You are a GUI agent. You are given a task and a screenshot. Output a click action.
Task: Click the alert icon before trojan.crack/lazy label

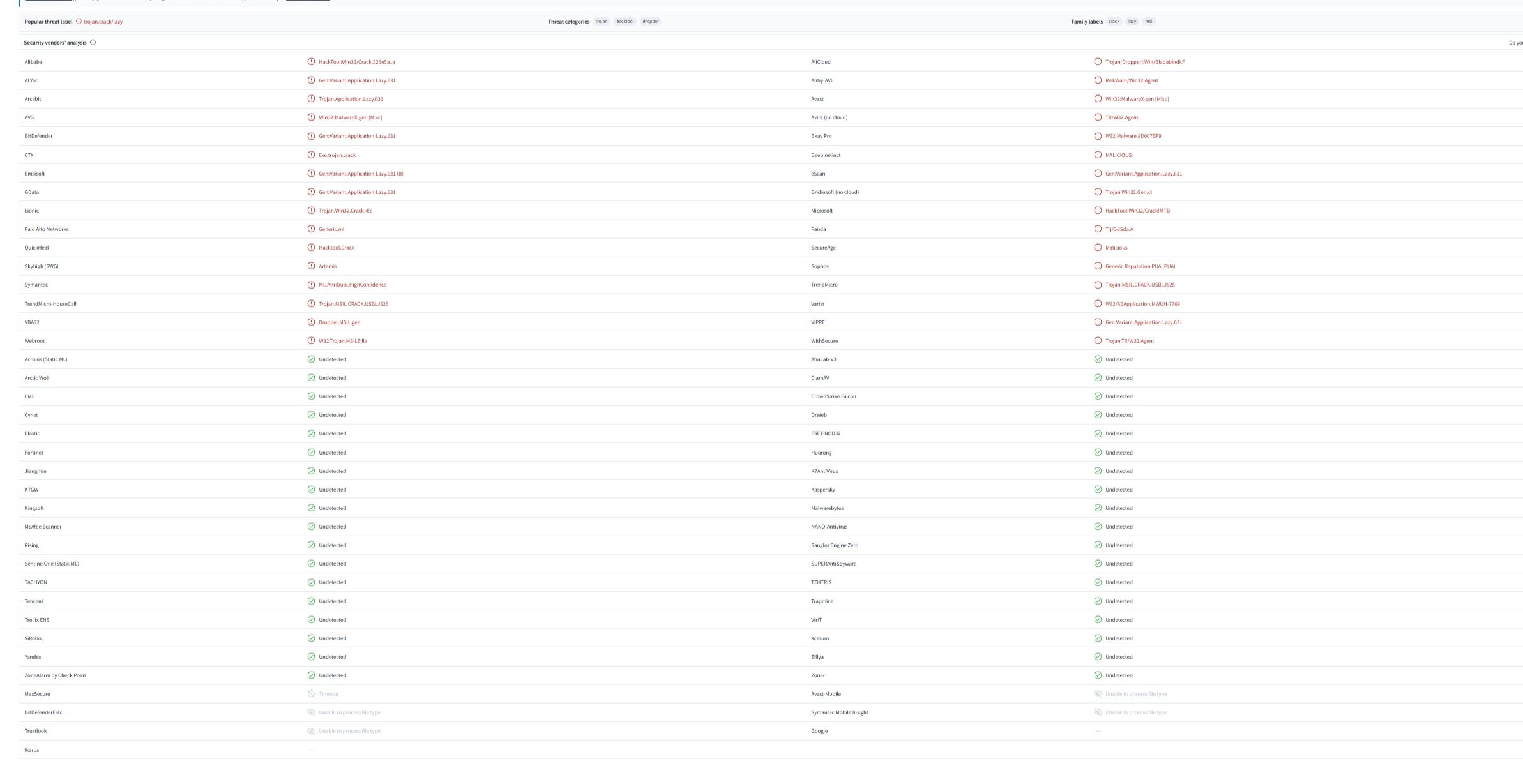pos(79,22)
